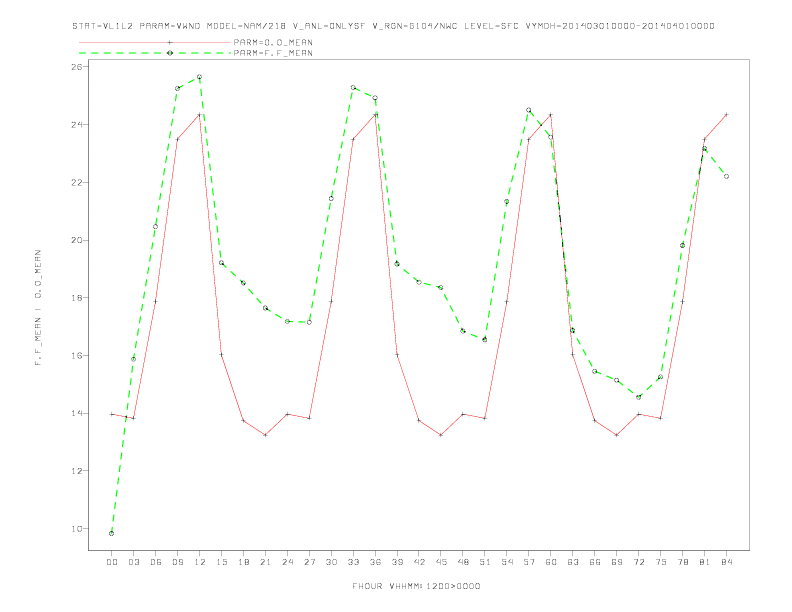Click x-axis tick label 00

[x=112, y=562]
